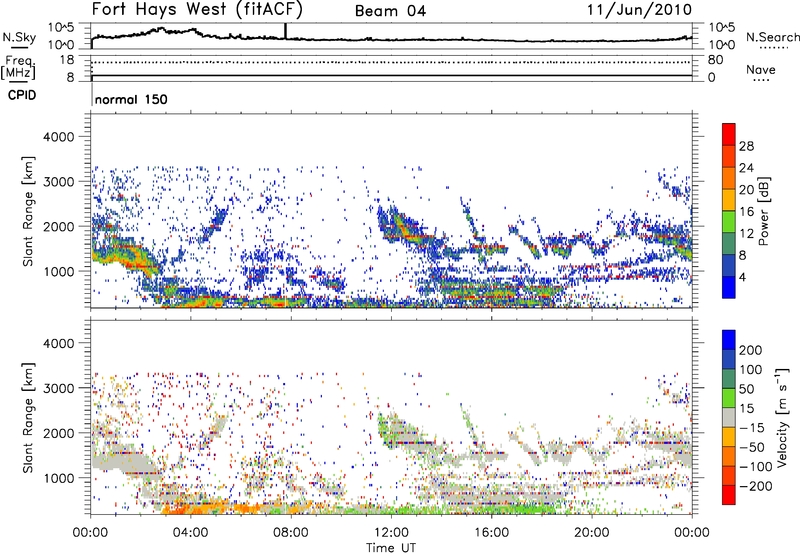
Task: Click the Velocity panel 'Slant Range [km]' label
Action: click(x=29, y=417)
